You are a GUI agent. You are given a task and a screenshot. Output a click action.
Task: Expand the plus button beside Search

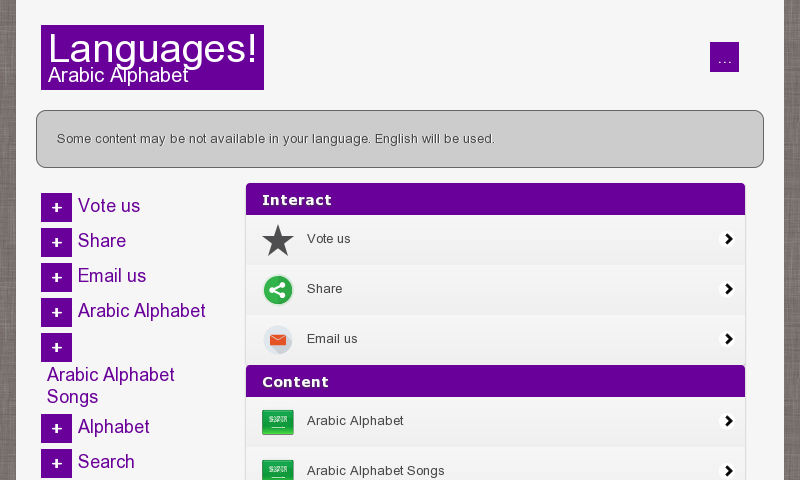(56, 463)
